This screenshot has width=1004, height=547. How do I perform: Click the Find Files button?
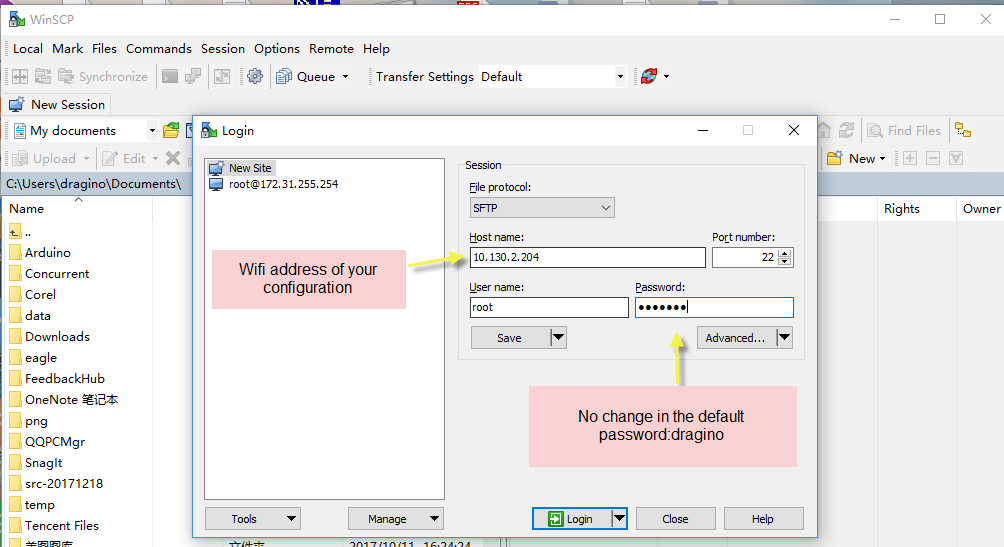[x=904, y=131]
